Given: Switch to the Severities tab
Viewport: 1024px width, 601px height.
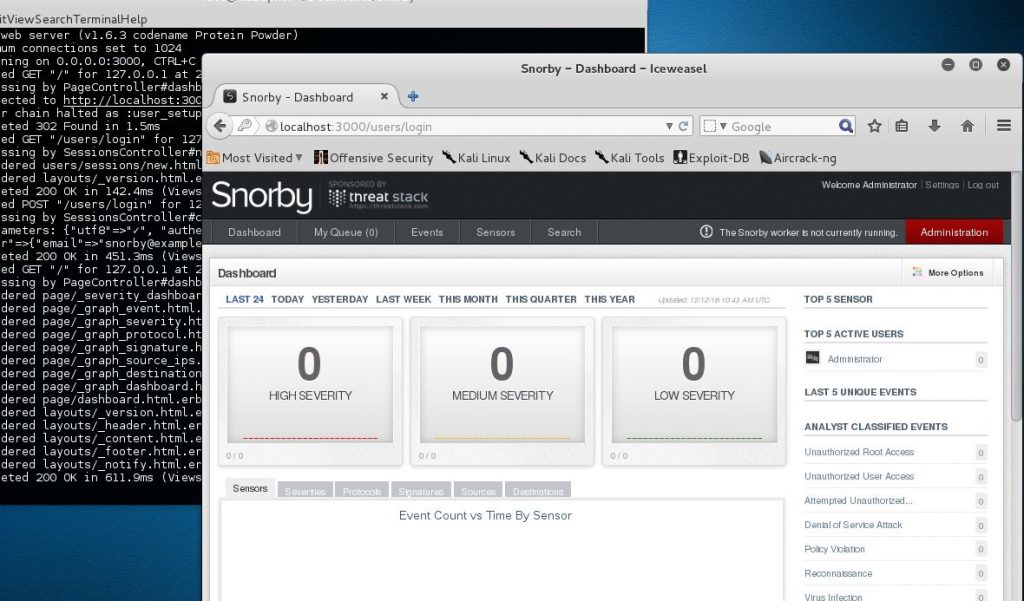Looking at the screenshot, I should (x=305, y=490).
